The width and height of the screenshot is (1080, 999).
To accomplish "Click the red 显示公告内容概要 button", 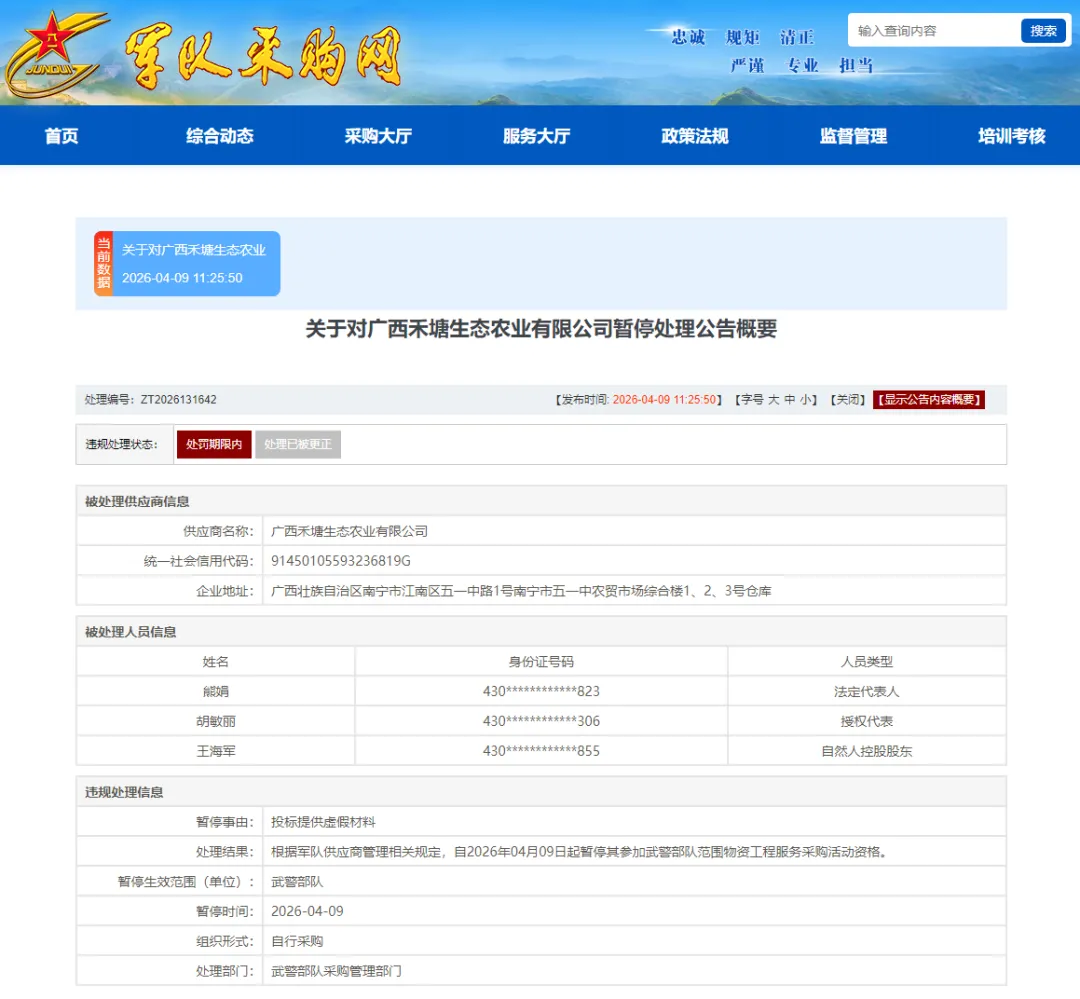I will [929, 399].
